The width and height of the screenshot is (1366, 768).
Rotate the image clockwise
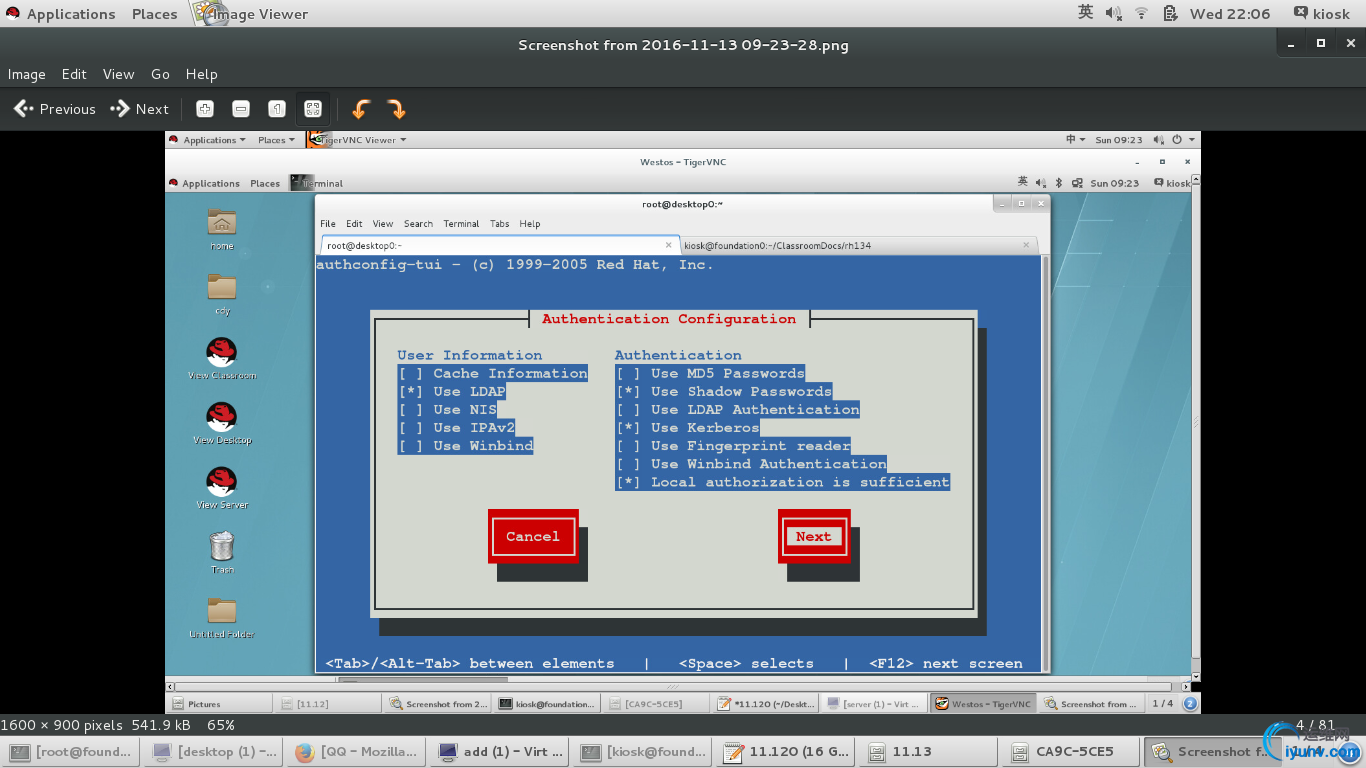pos(396,109)
